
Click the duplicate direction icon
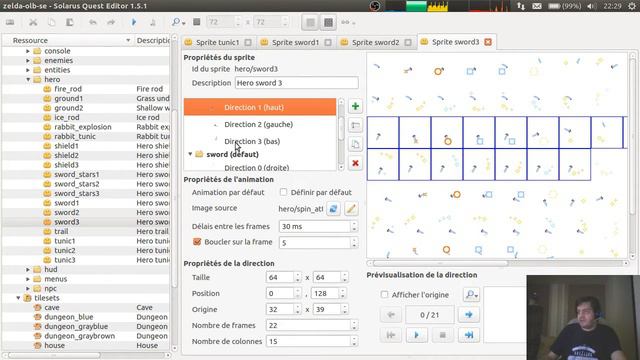(x=356, y=144)
